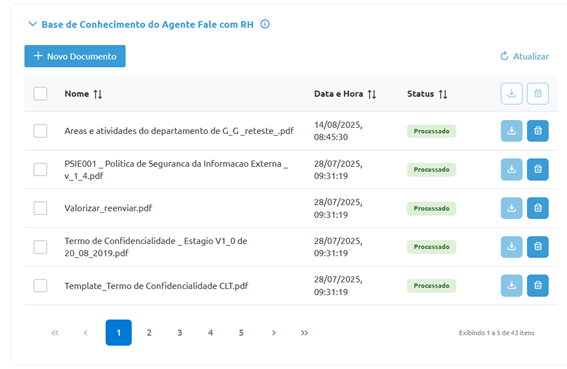Click the file name Template_Termo de Confidencialidade CLT.pdf
Screen dimensions: 567x369
(156, 286)
